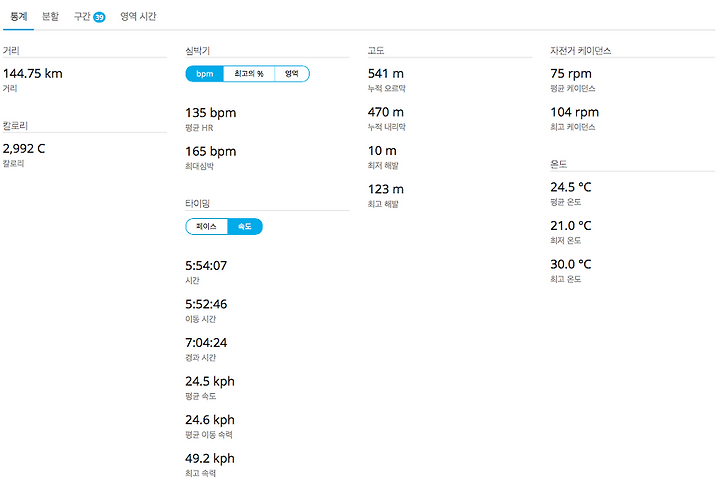Click the 5:54:07 time value
The image size is (720, 493).
pos(206,266)
